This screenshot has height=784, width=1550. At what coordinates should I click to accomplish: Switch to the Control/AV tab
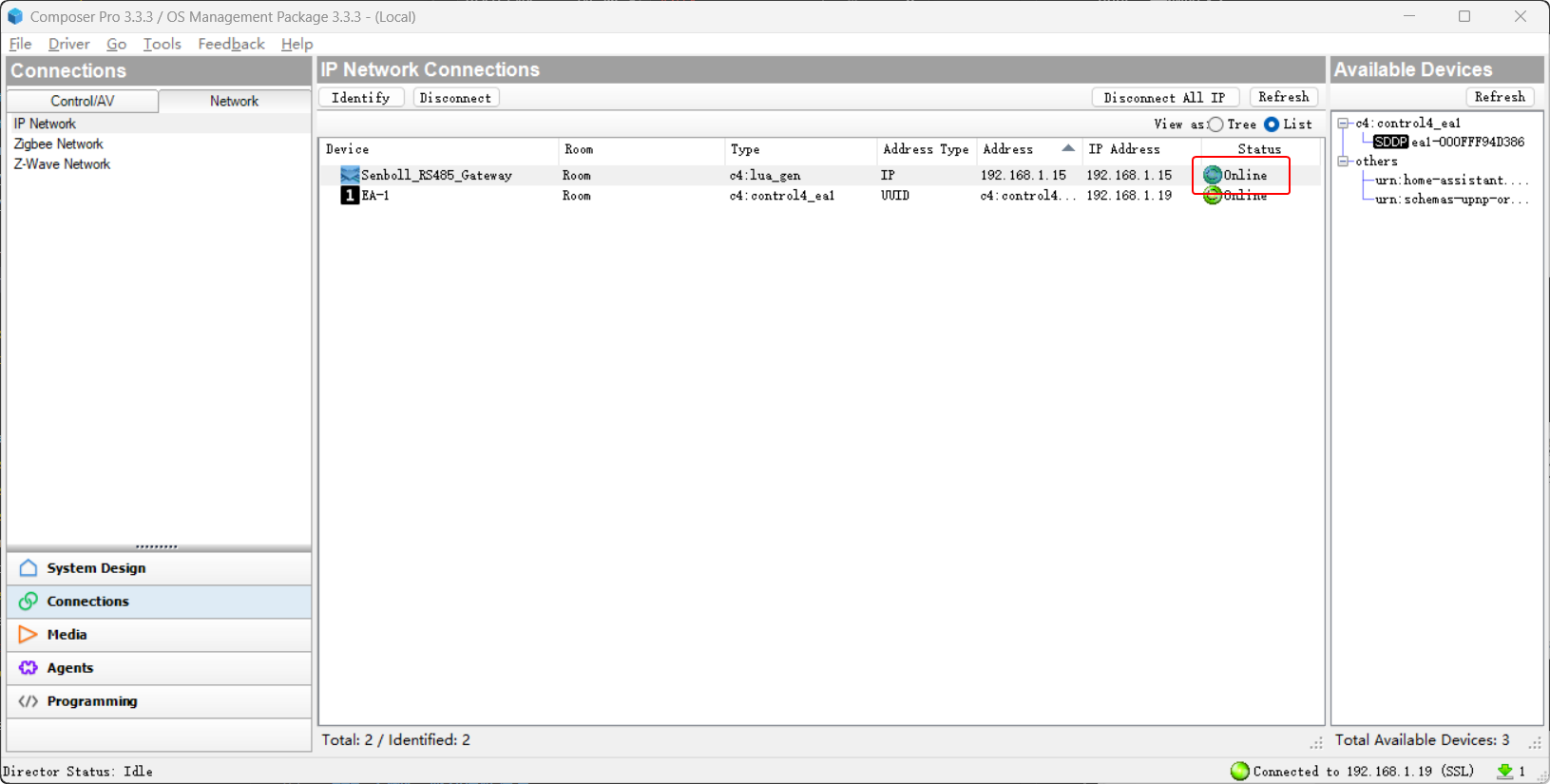pos(83,101)
